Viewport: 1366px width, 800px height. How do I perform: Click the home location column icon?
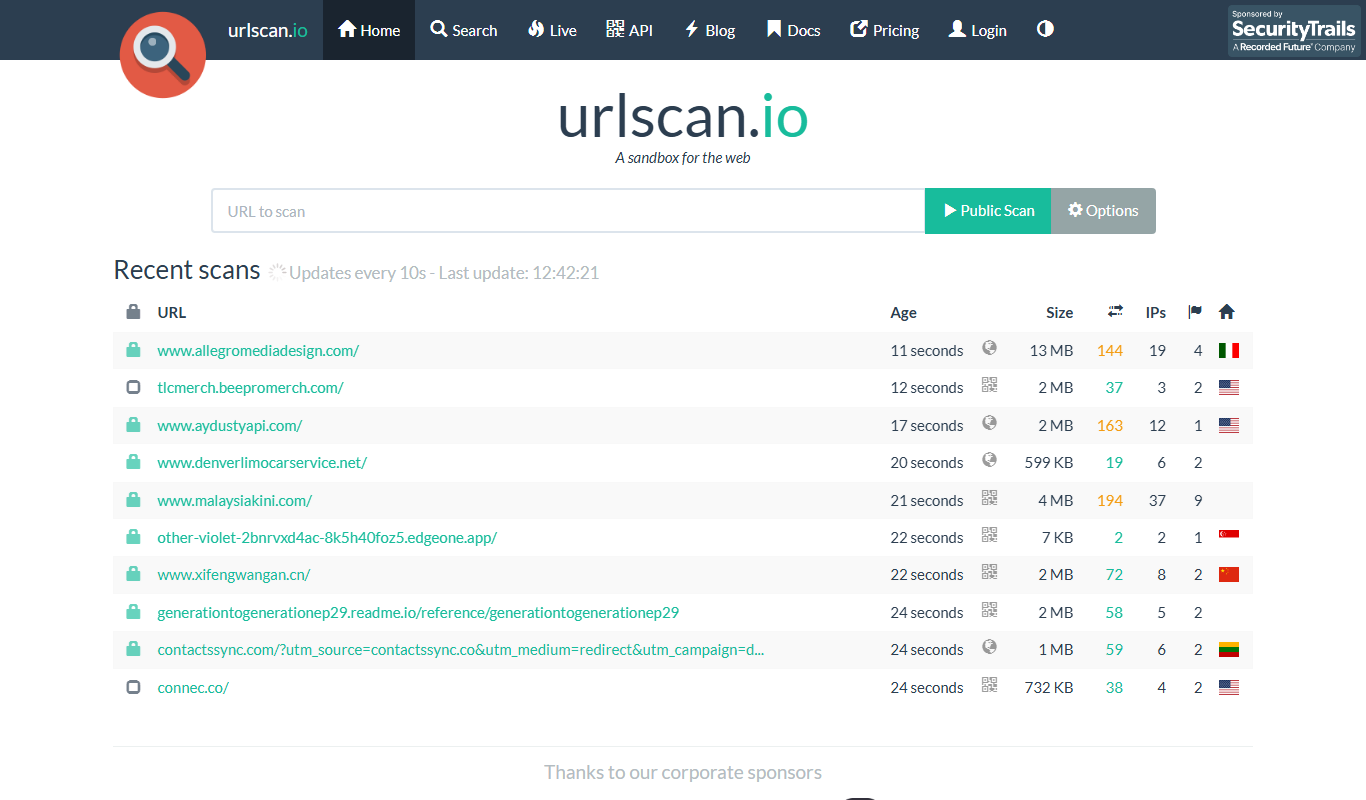pos(1227,312)
